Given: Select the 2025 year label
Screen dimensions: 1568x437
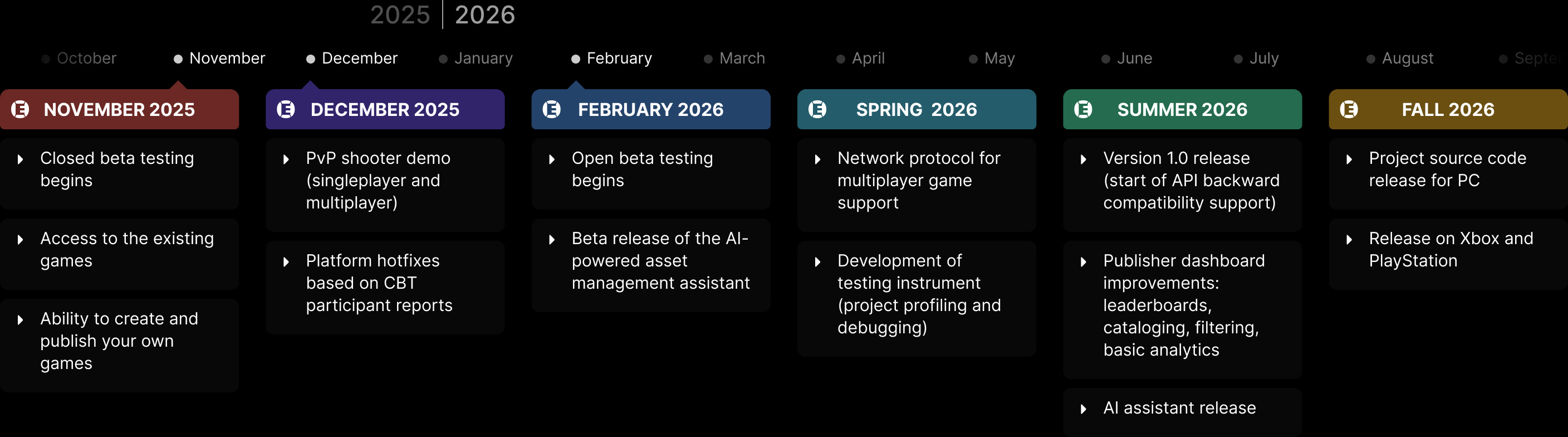Looking at the screenshot, I should (400, 14).
